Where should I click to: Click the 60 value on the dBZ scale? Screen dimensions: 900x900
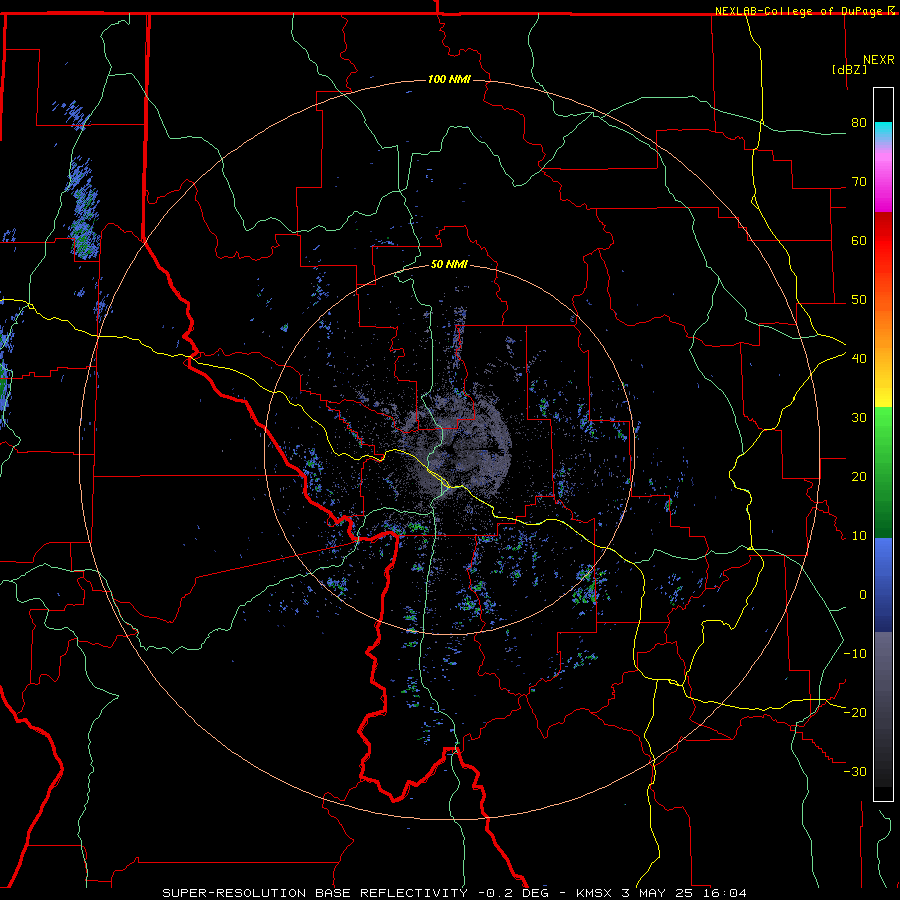pyautogui.click(x=859, y=240)
